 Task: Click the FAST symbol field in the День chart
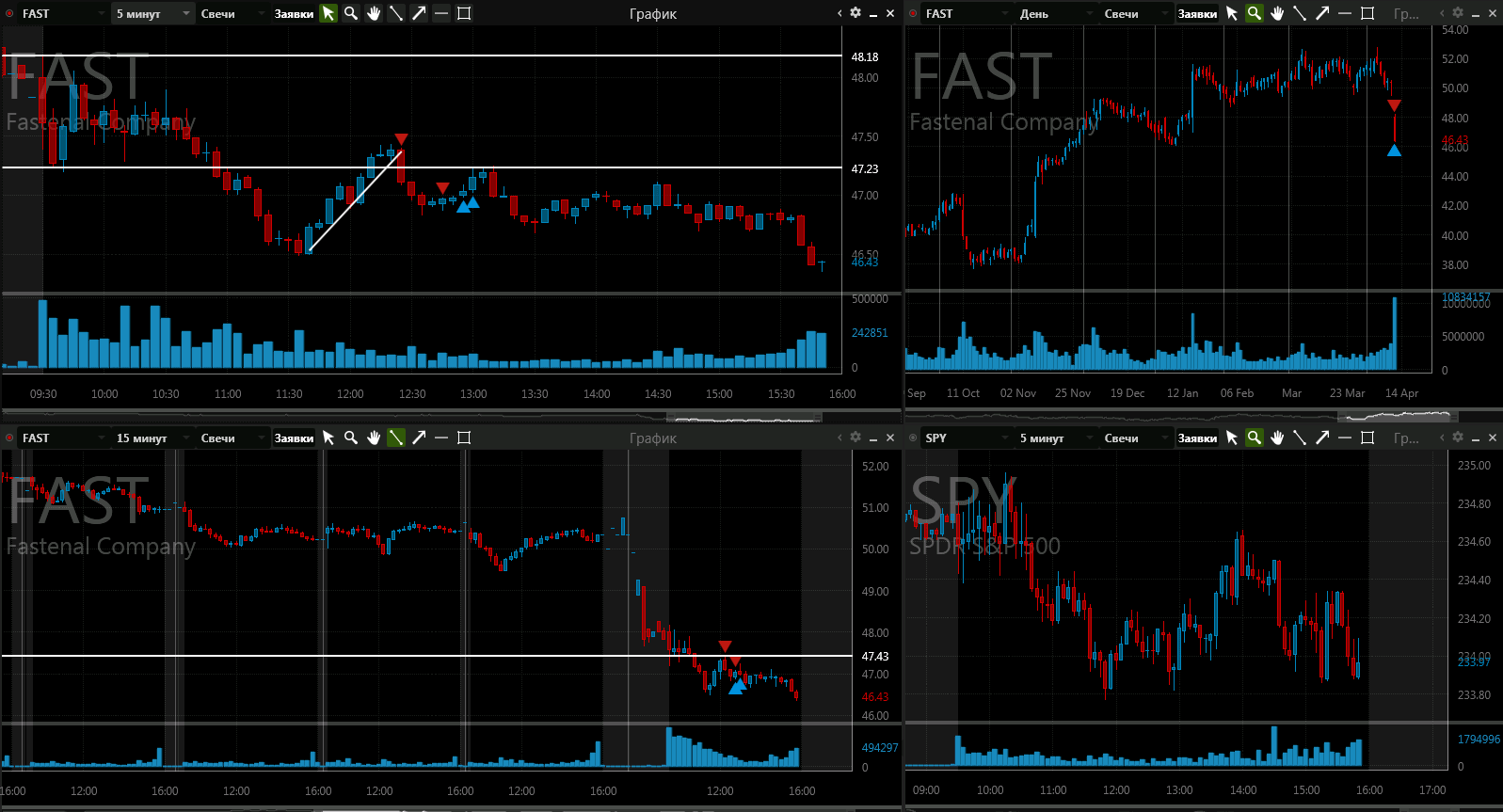coord(967,13)
